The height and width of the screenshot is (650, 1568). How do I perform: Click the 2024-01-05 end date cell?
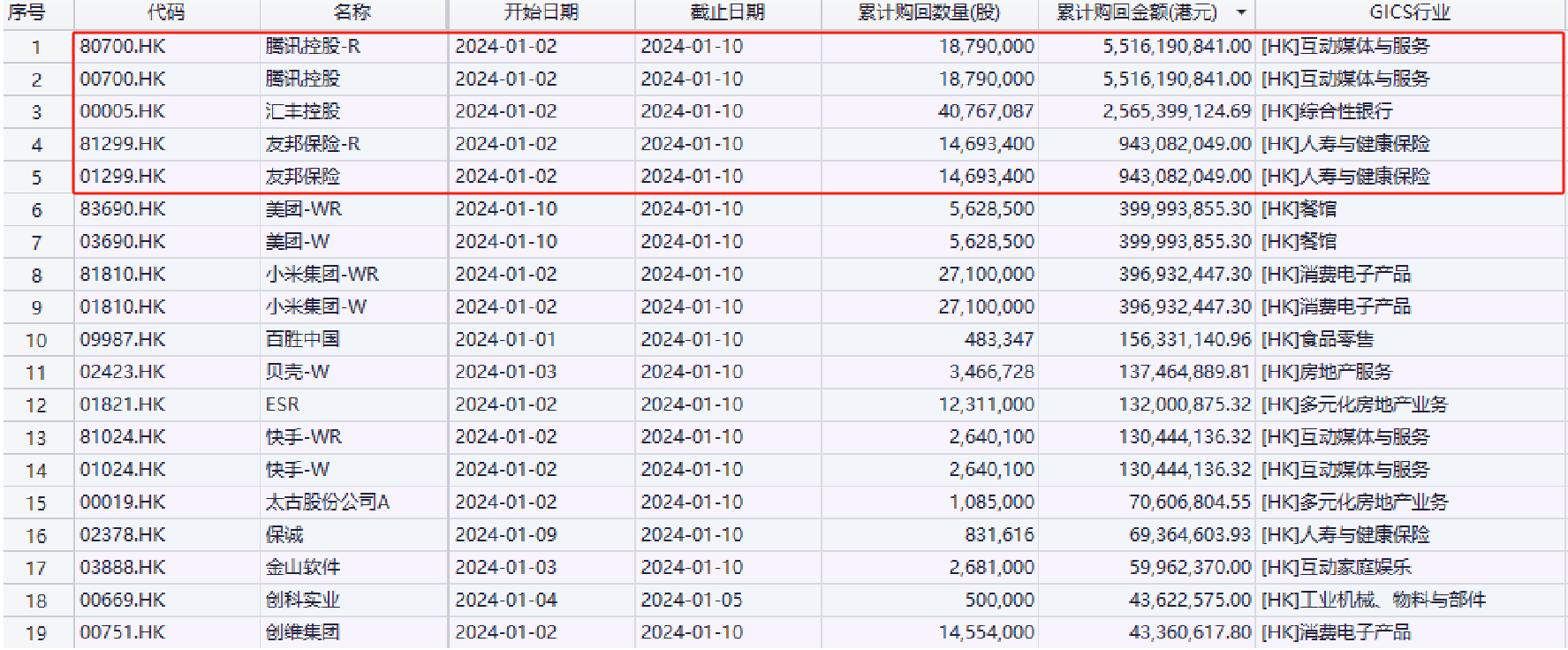pyautogui.click(x=692, y=600)
